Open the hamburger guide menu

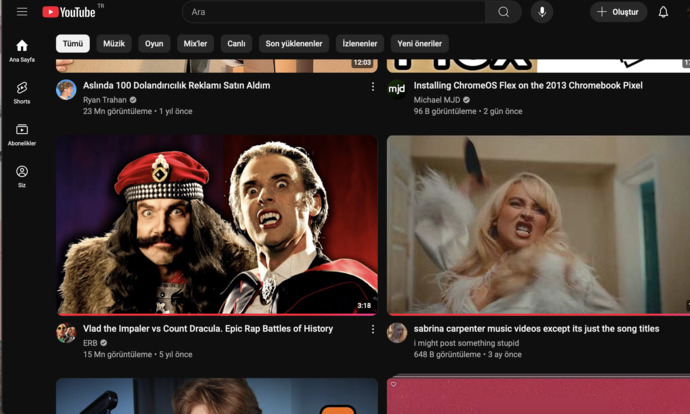pos(22,12)
